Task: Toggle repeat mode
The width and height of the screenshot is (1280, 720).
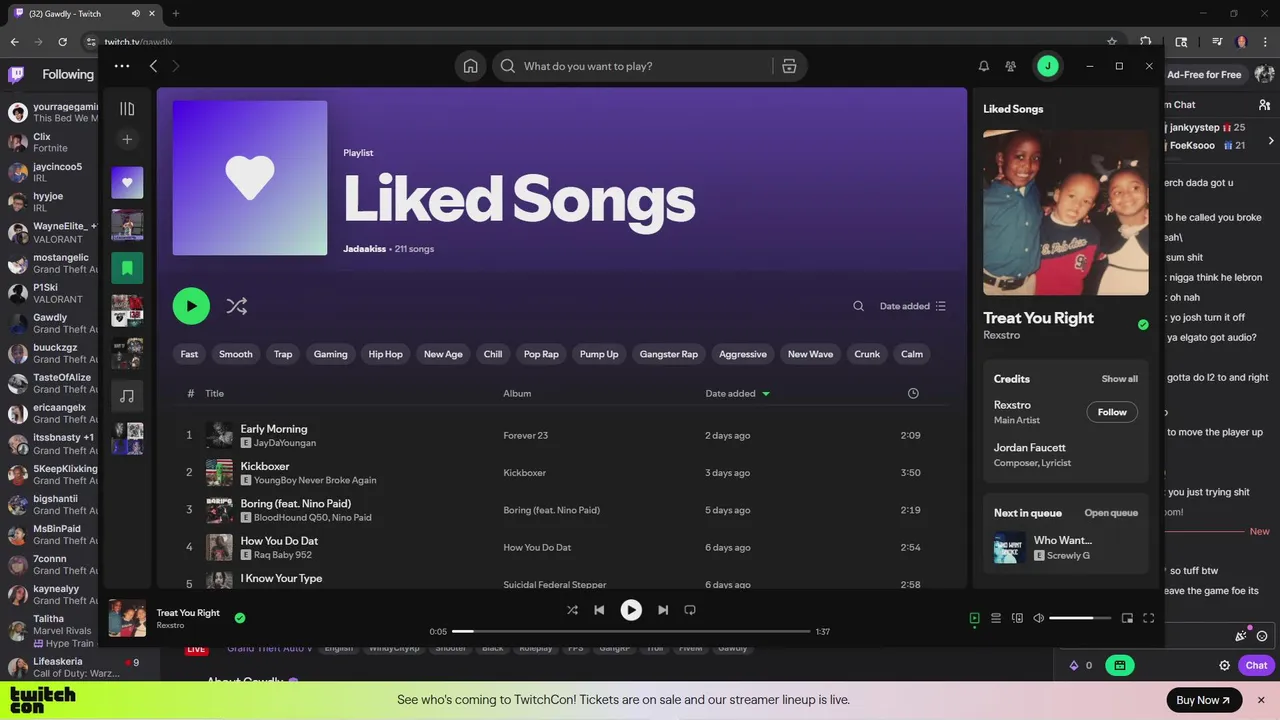Action: (690, 610)
